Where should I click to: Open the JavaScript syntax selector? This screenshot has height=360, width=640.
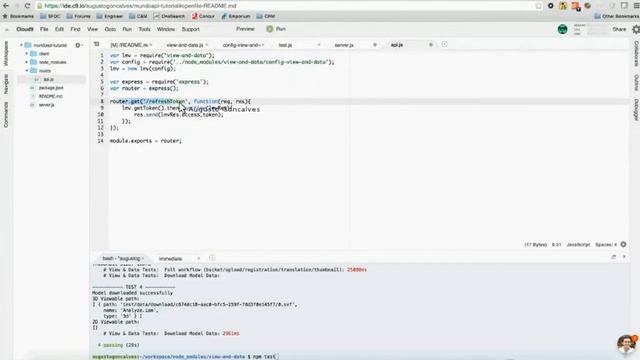pos(578,244)
